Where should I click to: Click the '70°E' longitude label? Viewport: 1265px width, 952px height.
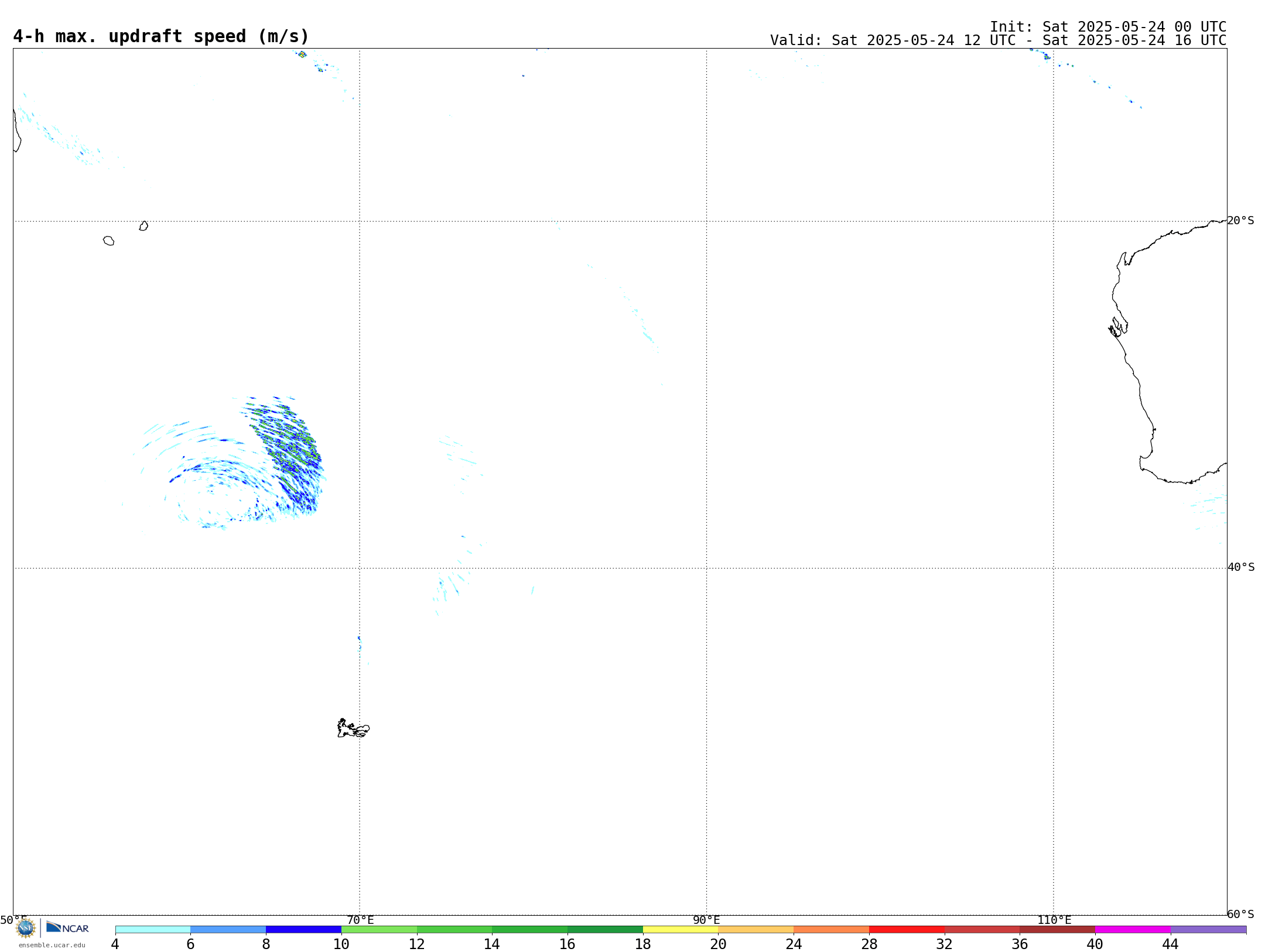(x=360, y=920)
